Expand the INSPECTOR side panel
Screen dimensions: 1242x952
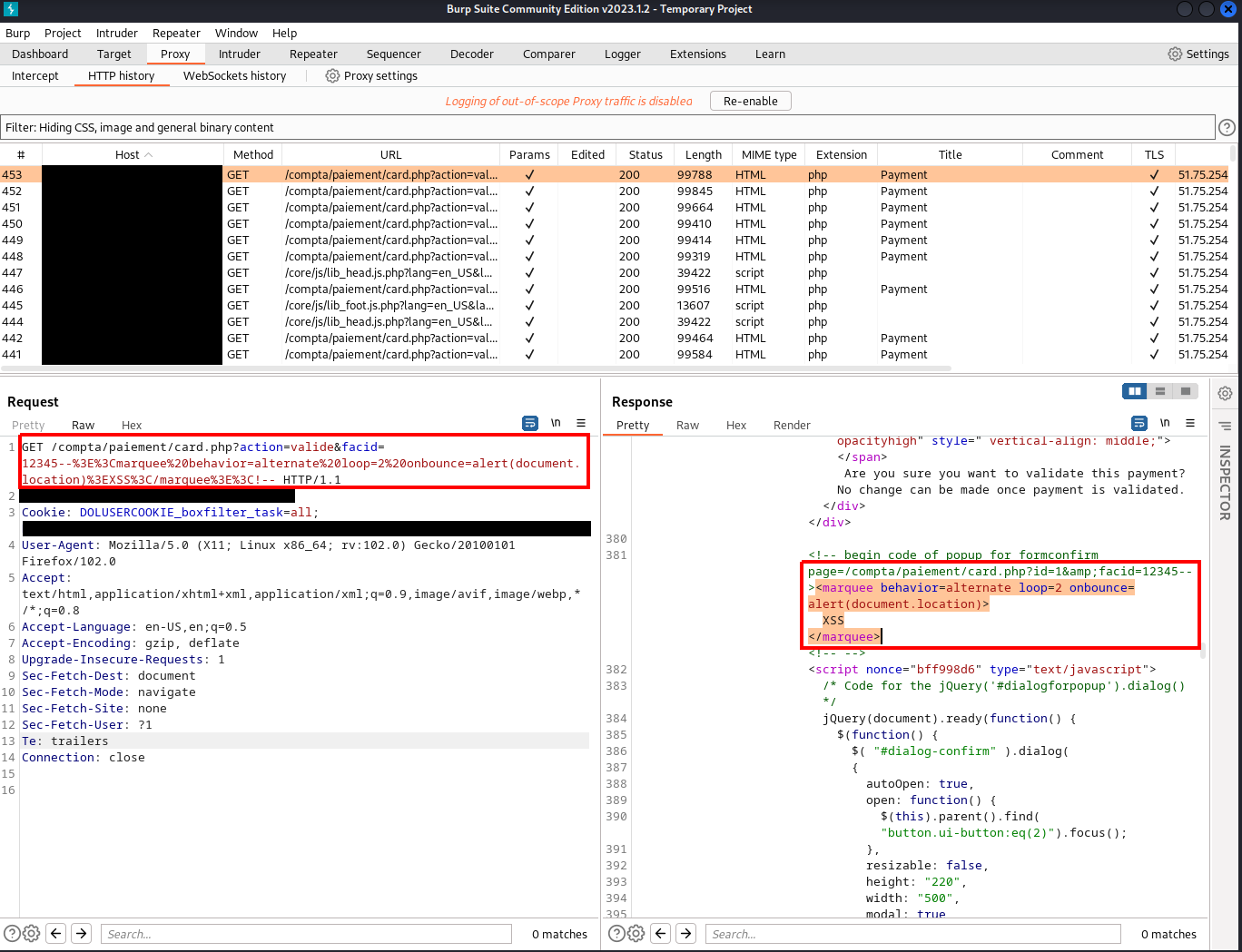click(x=1225, y=482)
